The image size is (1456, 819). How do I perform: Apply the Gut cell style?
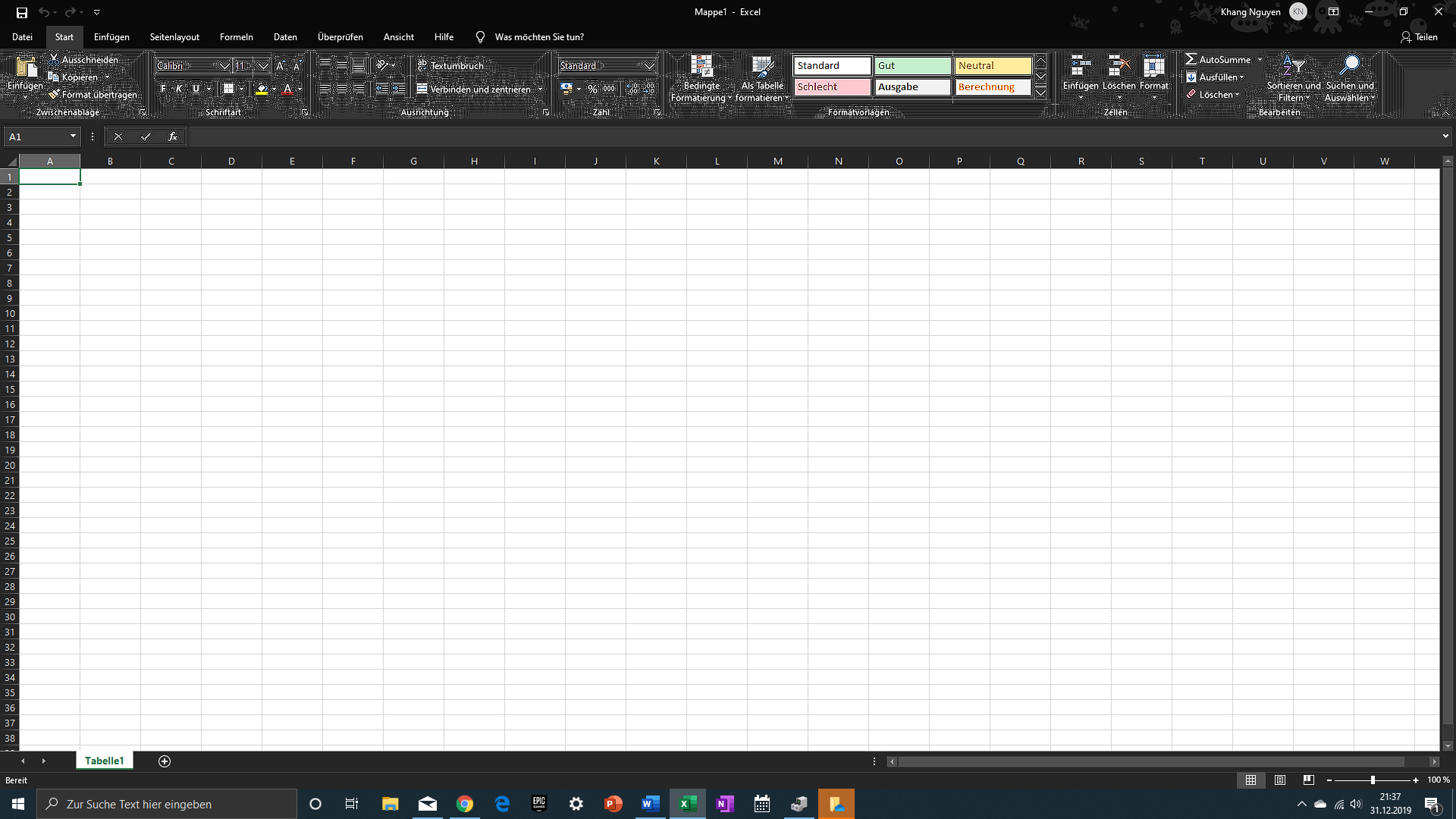pyautogui.click(x=913, y=66)
